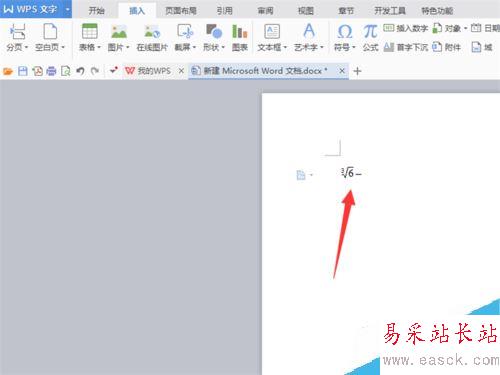Click the Picture (图片) icon
Screen dimensions: 500x375
pos(119,32)
